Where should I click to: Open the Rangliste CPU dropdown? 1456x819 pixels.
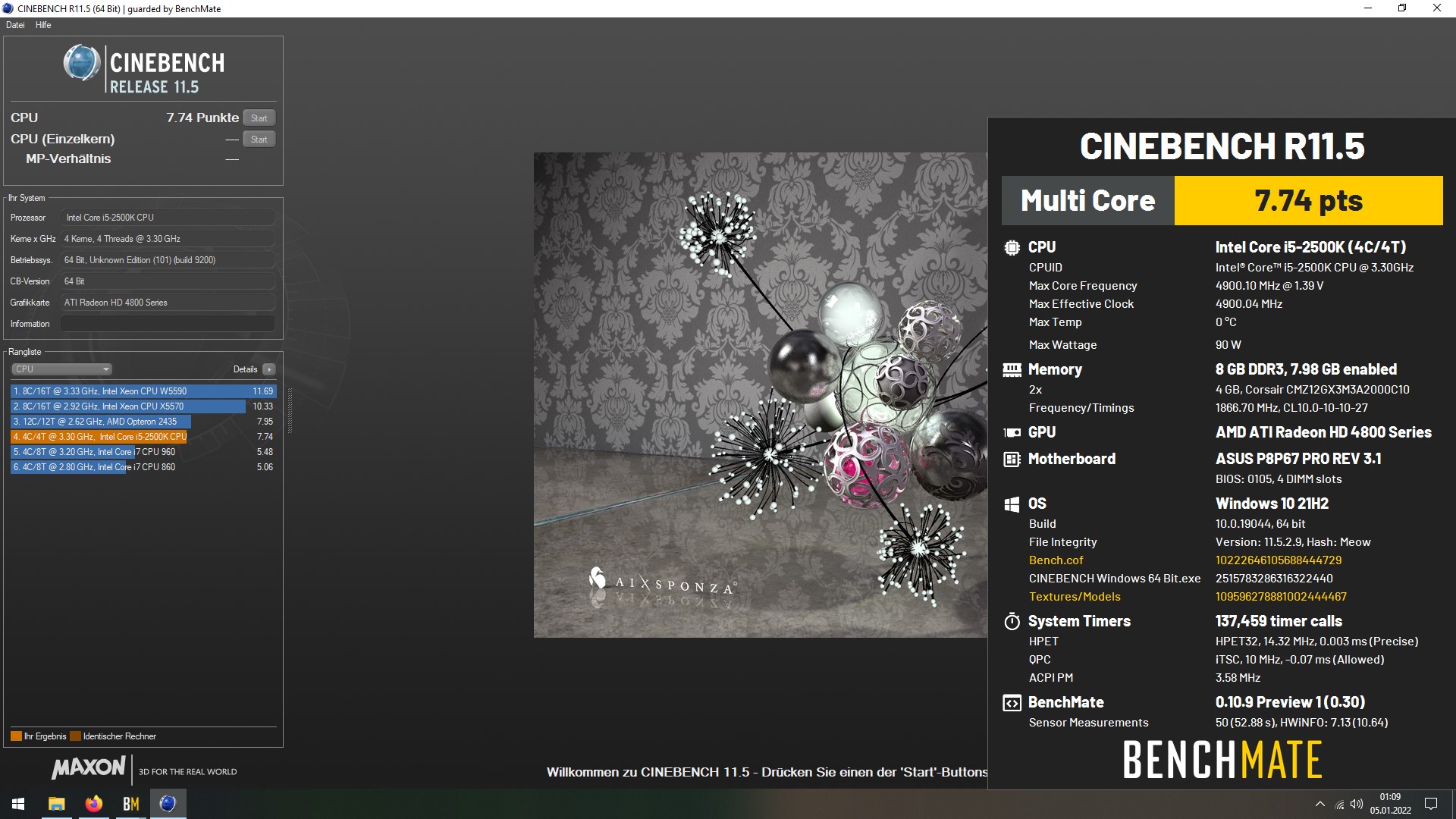click(x=61, y=369)
